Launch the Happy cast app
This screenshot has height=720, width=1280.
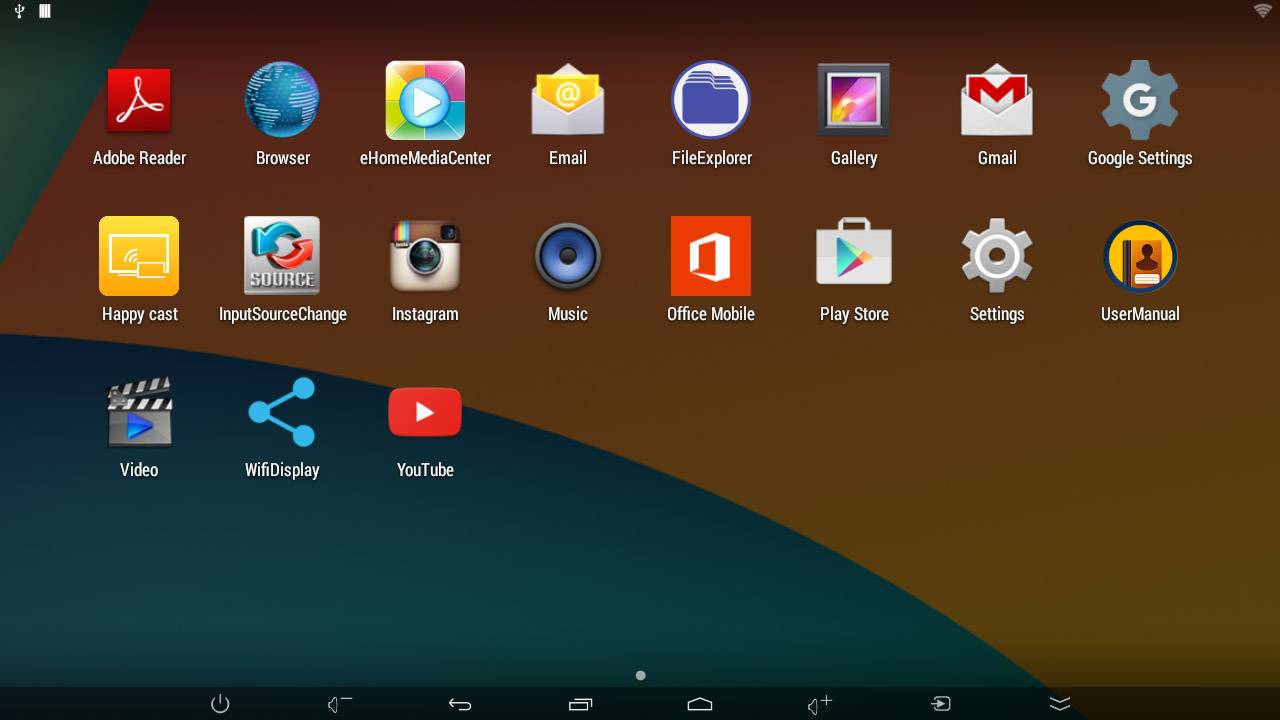point(139,257)
